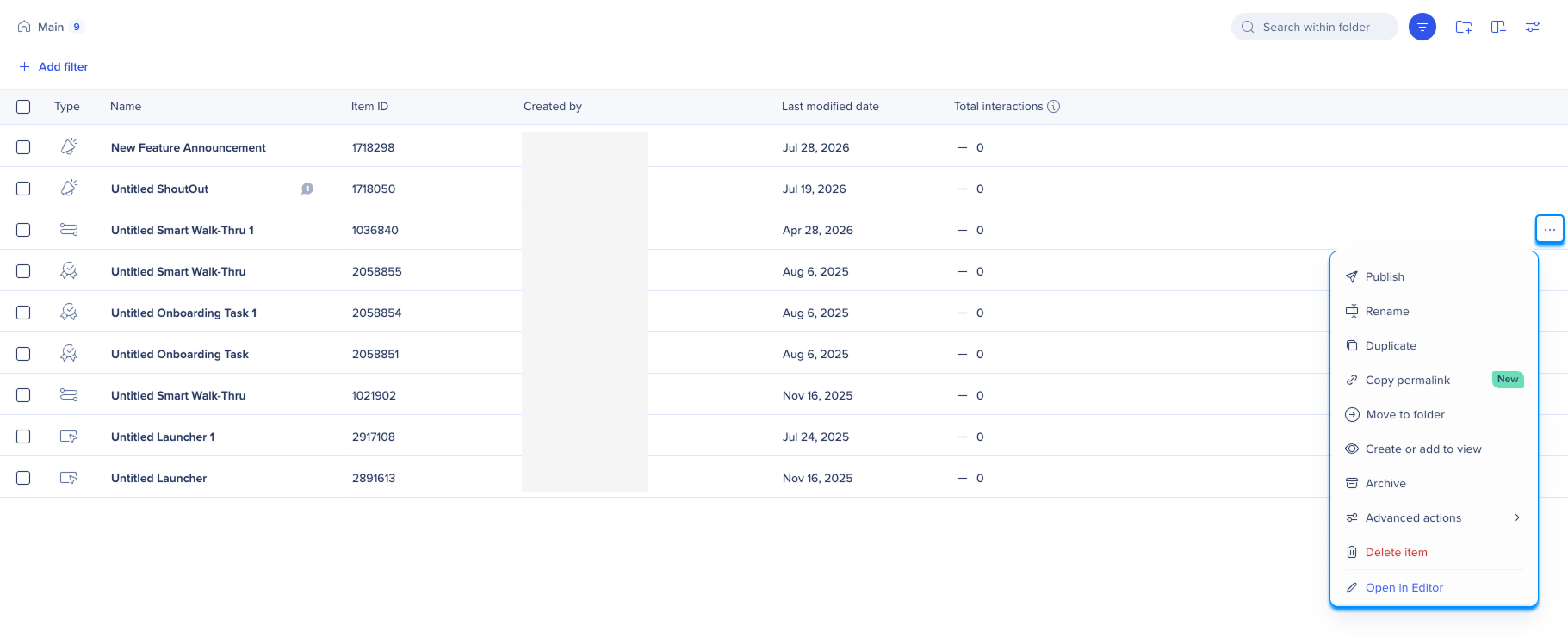Click the comment badge on Untitled ShoutOut
Viewport: 1568px width, 638px height.
pos(307,189)
